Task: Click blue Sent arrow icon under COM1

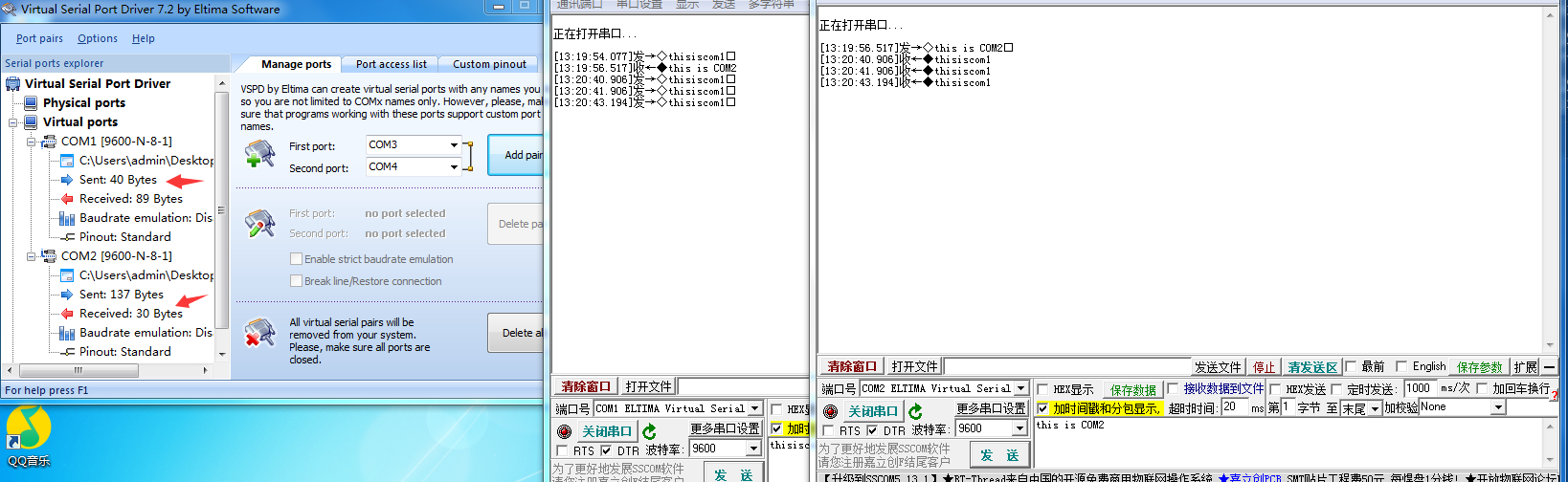Action: point(67,180)
